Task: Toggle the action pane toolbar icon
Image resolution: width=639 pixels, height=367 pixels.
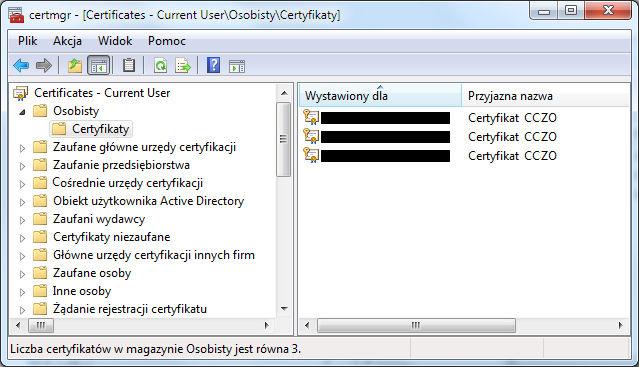Action: 237,66
